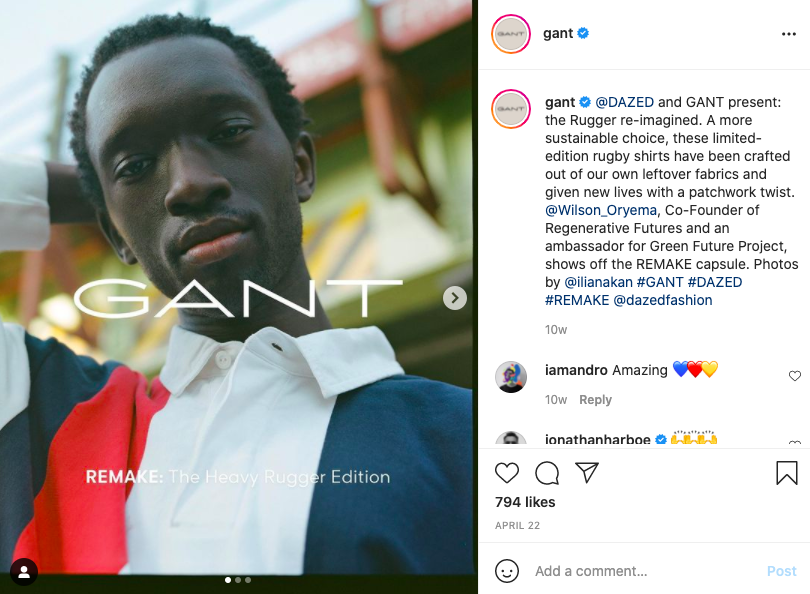The image size is (810, 594).
Task: Open the @DAZED mention link
Action: 625,102
